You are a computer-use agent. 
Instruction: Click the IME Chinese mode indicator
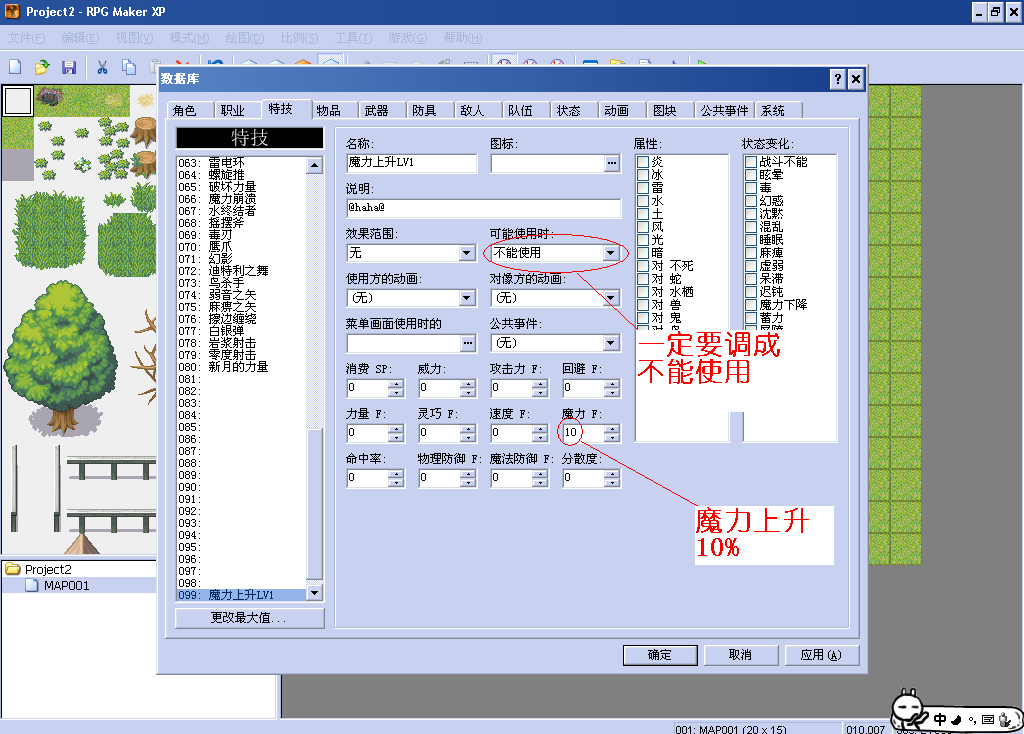click(x=940, y=719)
